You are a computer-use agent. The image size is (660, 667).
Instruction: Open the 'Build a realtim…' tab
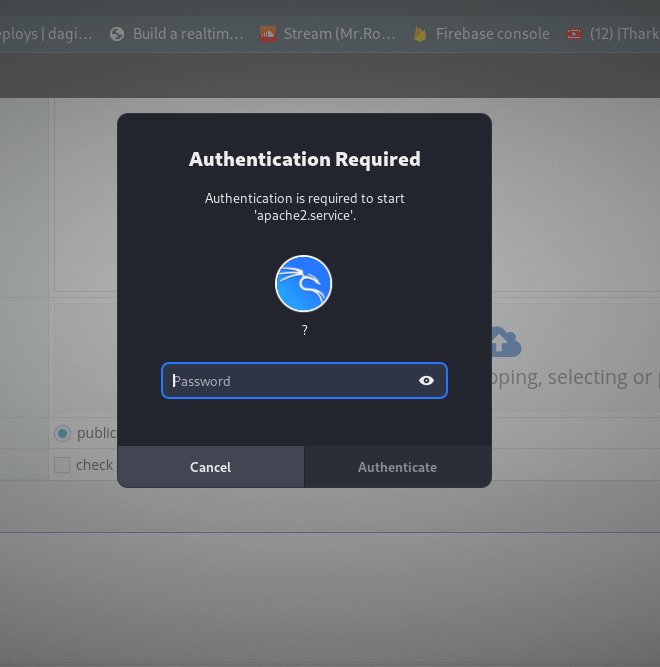(x=188, y=34)
